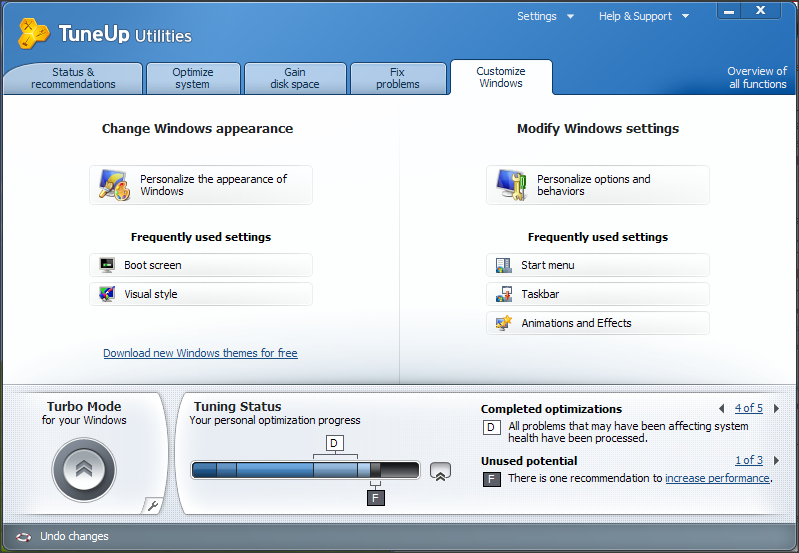Click the D badge under Completed optimizations
The width and height of the screenshot is (799, 553).
491,428
